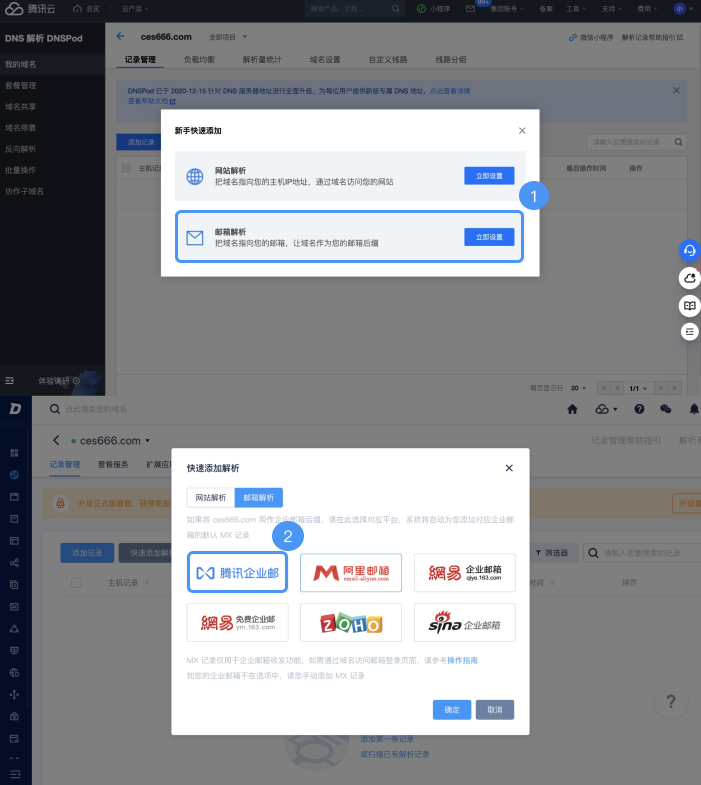
Task: Open the headset customer service floating button
Action: pyautogui.click(x=689, y=250)
